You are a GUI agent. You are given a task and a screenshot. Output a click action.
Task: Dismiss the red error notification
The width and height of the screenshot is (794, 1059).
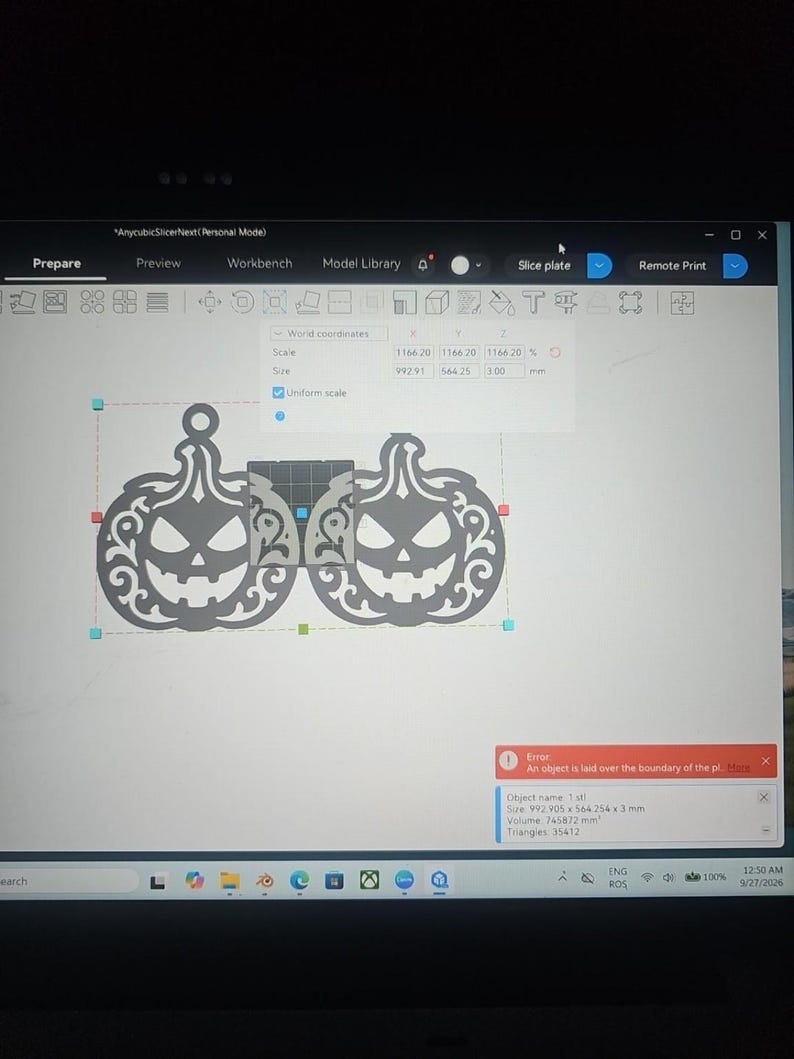pos(765,761)
